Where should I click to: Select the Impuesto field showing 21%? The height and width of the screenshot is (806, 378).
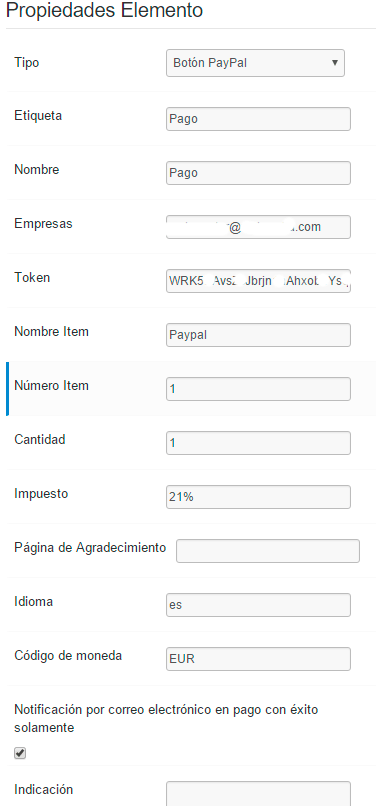[x=258, y=497]
